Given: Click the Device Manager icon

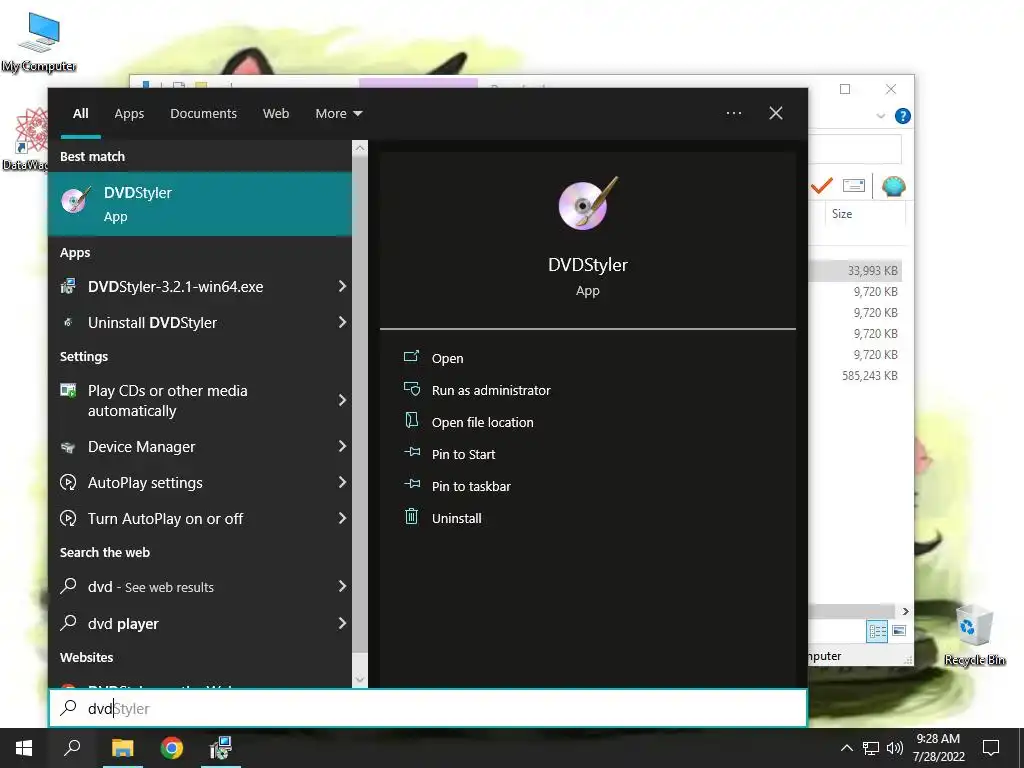Looking at the screenshot, I should (x=68, y=447).
